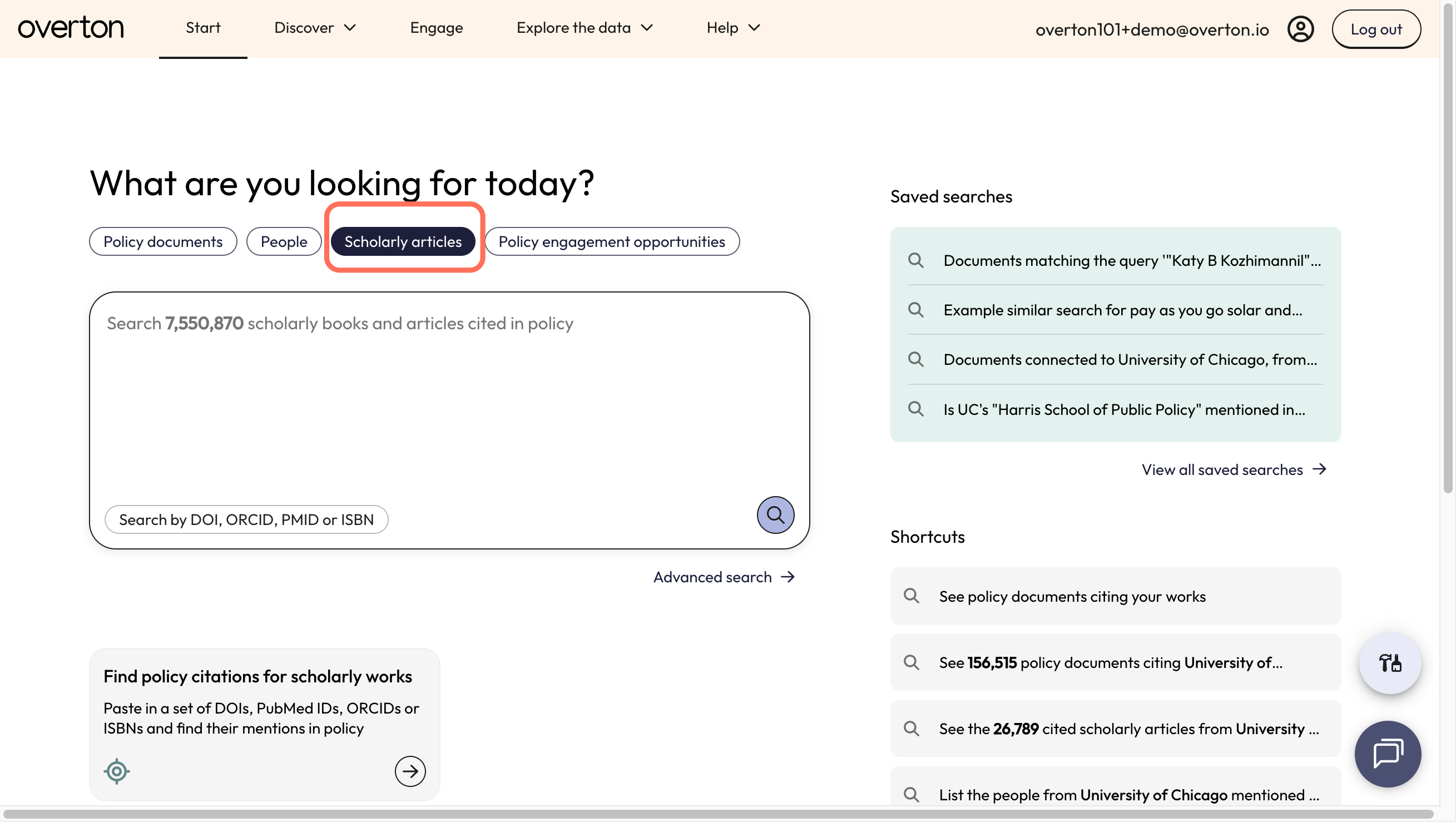View all saved searches

click(1234, 469)
